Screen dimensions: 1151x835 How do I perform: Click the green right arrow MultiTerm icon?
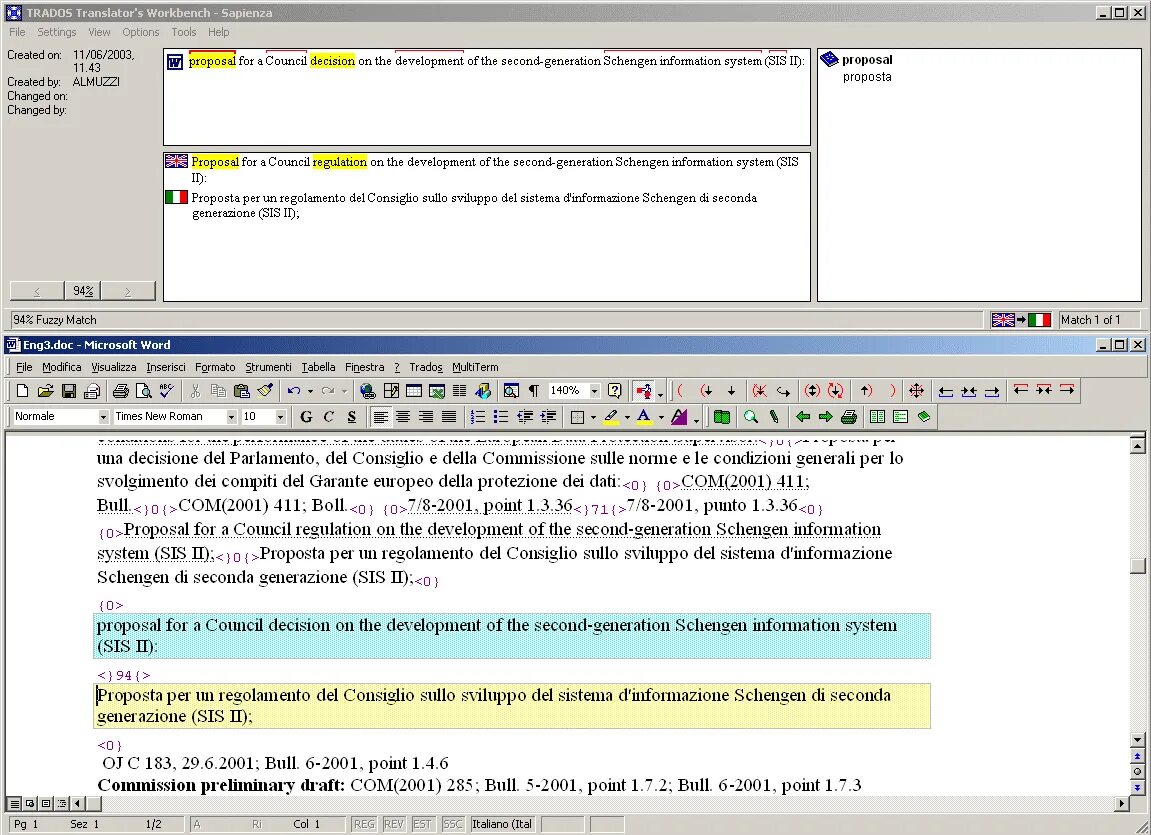pos(826,417)
